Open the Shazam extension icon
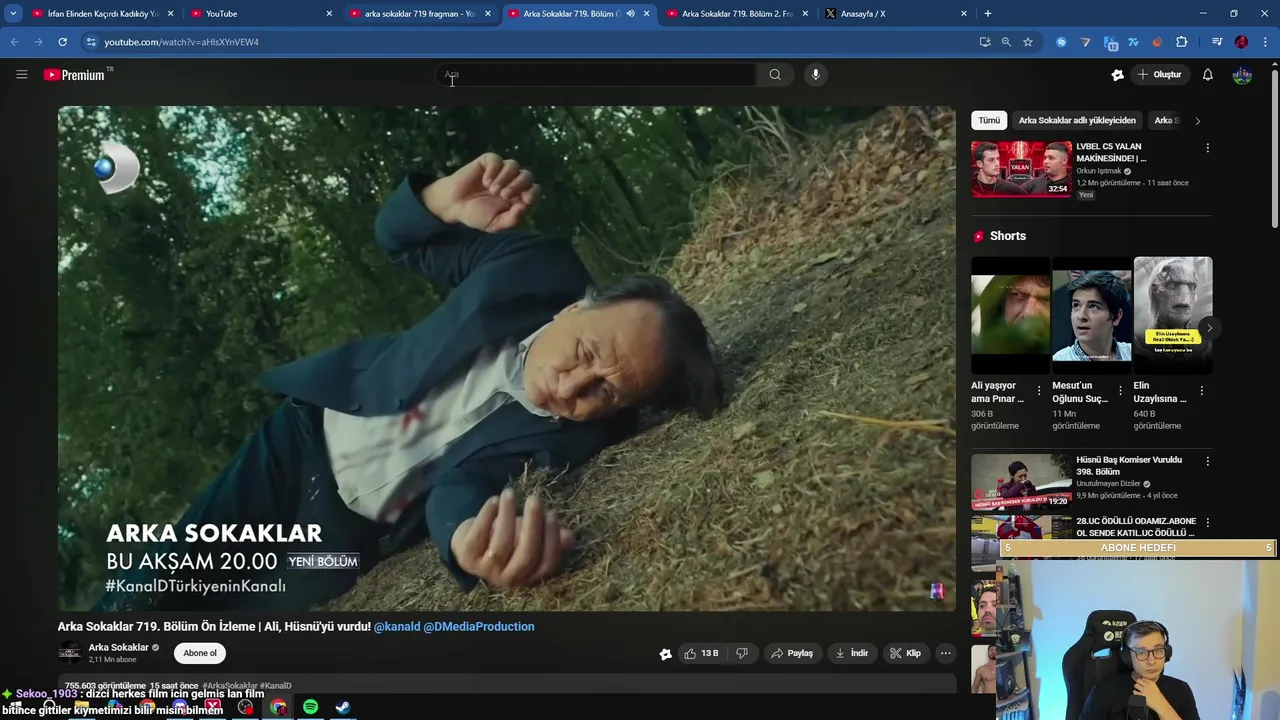Screen dimensions: 1280x720 pos(1062,42)
